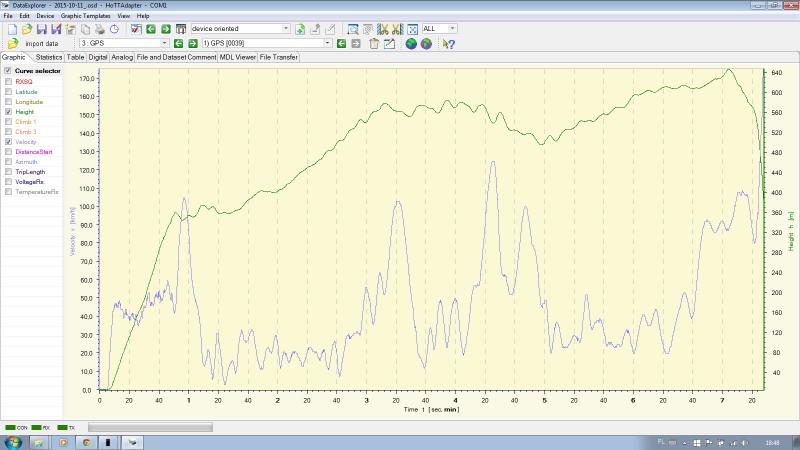Open the 'device oriented' dropdown
The width and height of the screenshot is (800, 450).
click(286, 29)
